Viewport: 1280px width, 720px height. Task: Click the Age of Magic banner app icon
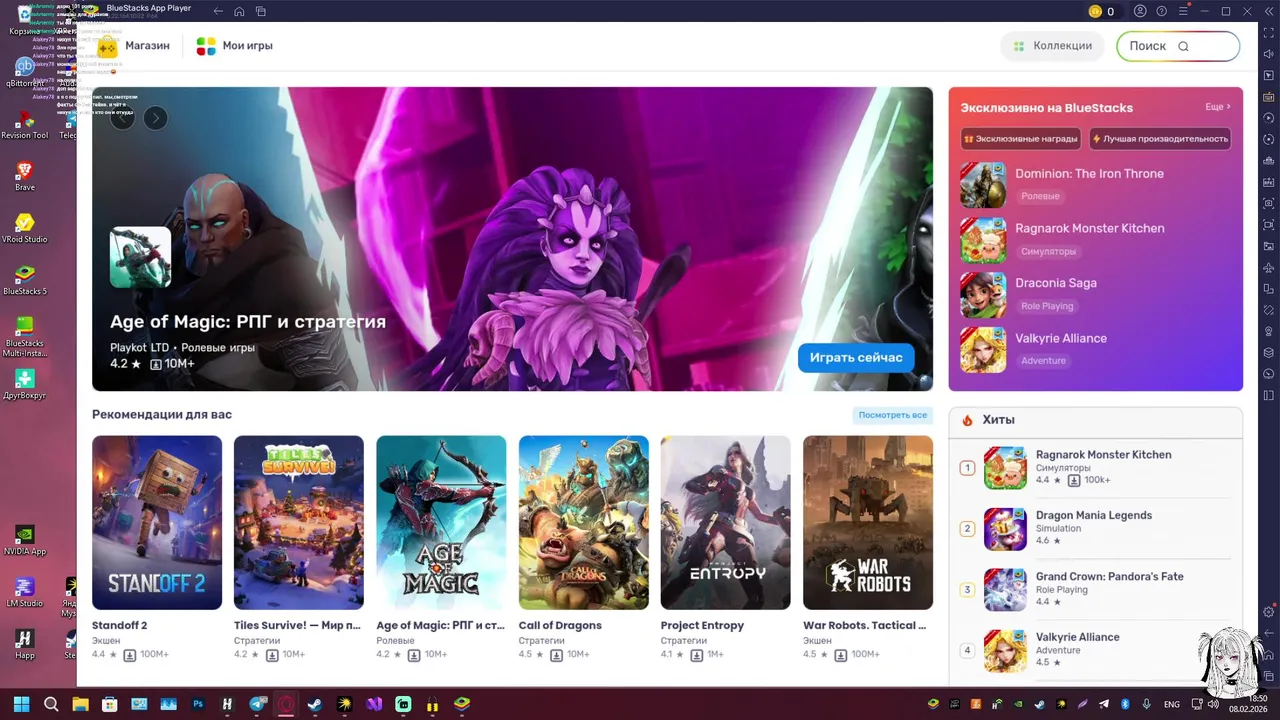point(140,257)
